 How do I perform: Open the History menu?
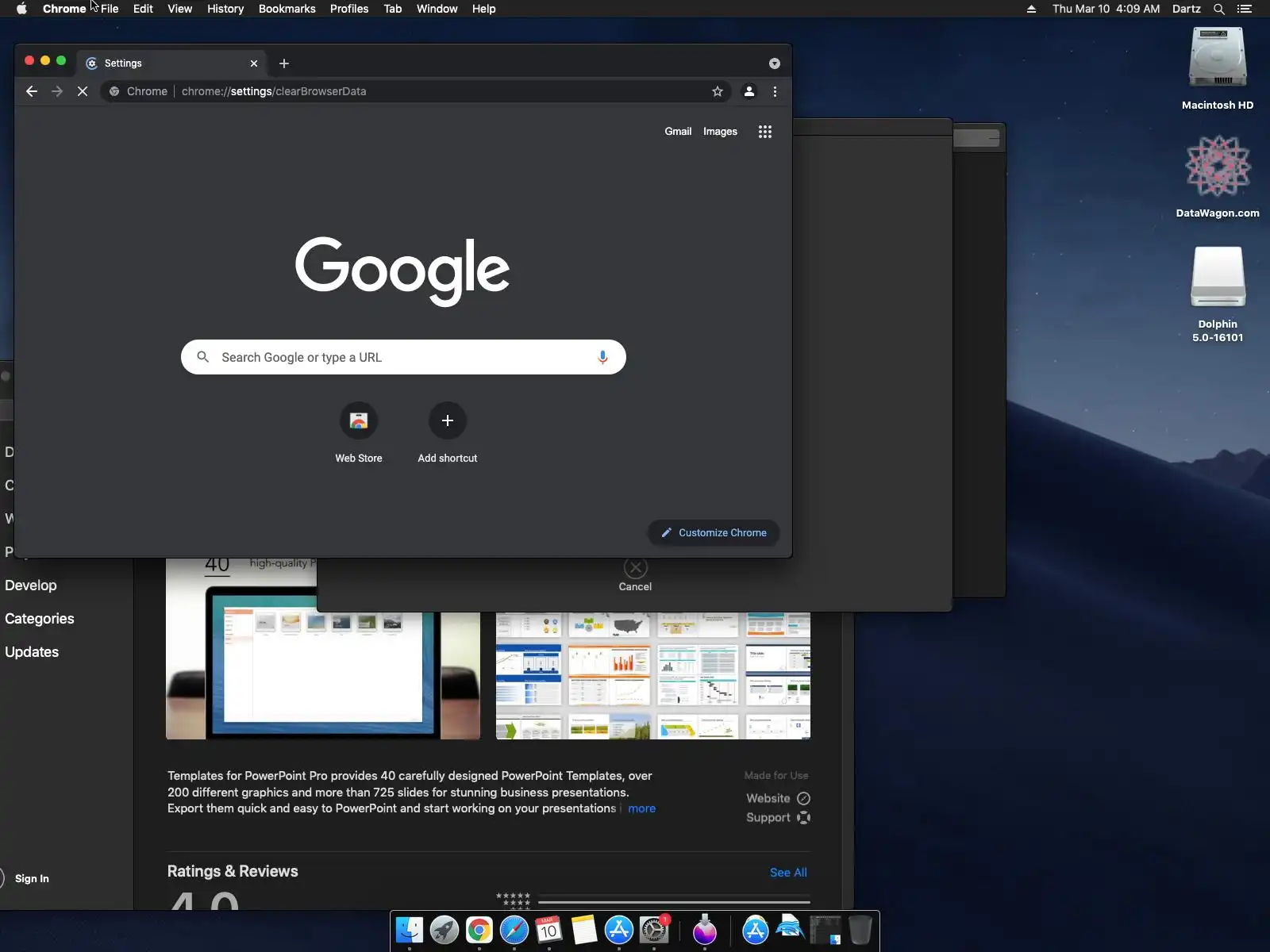click(225, 9)
